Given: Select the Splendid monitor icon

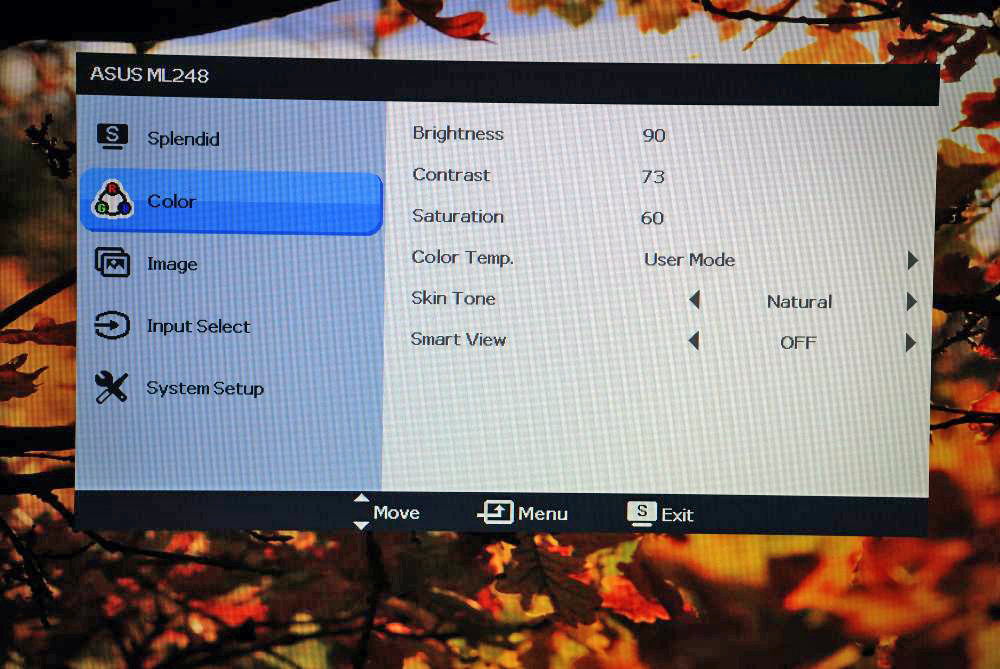Looking at the screenshot, I should click(x=112, y=137).
